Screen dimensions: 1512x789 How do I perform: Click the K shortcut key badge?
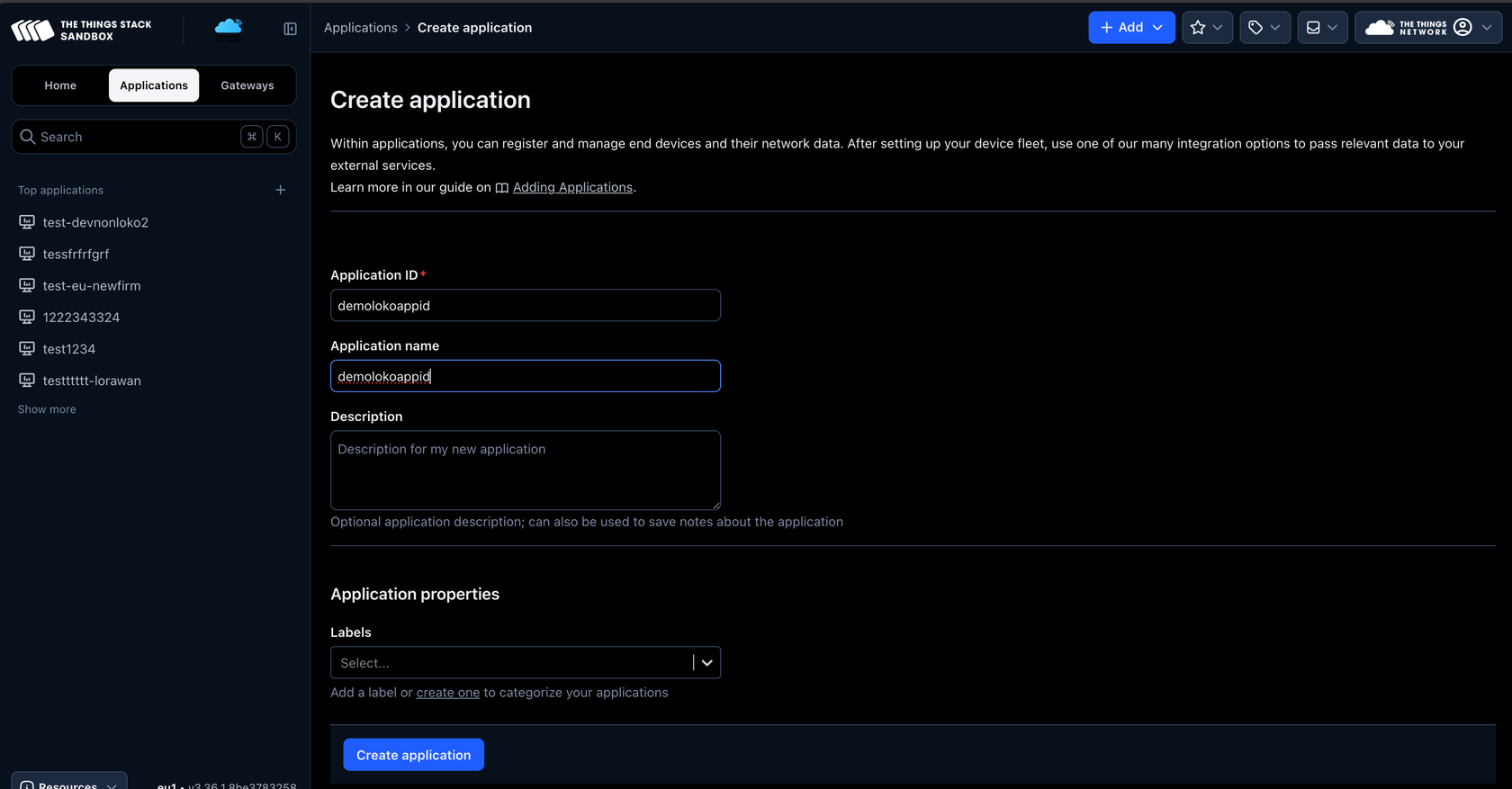click(x=278, y=137)
